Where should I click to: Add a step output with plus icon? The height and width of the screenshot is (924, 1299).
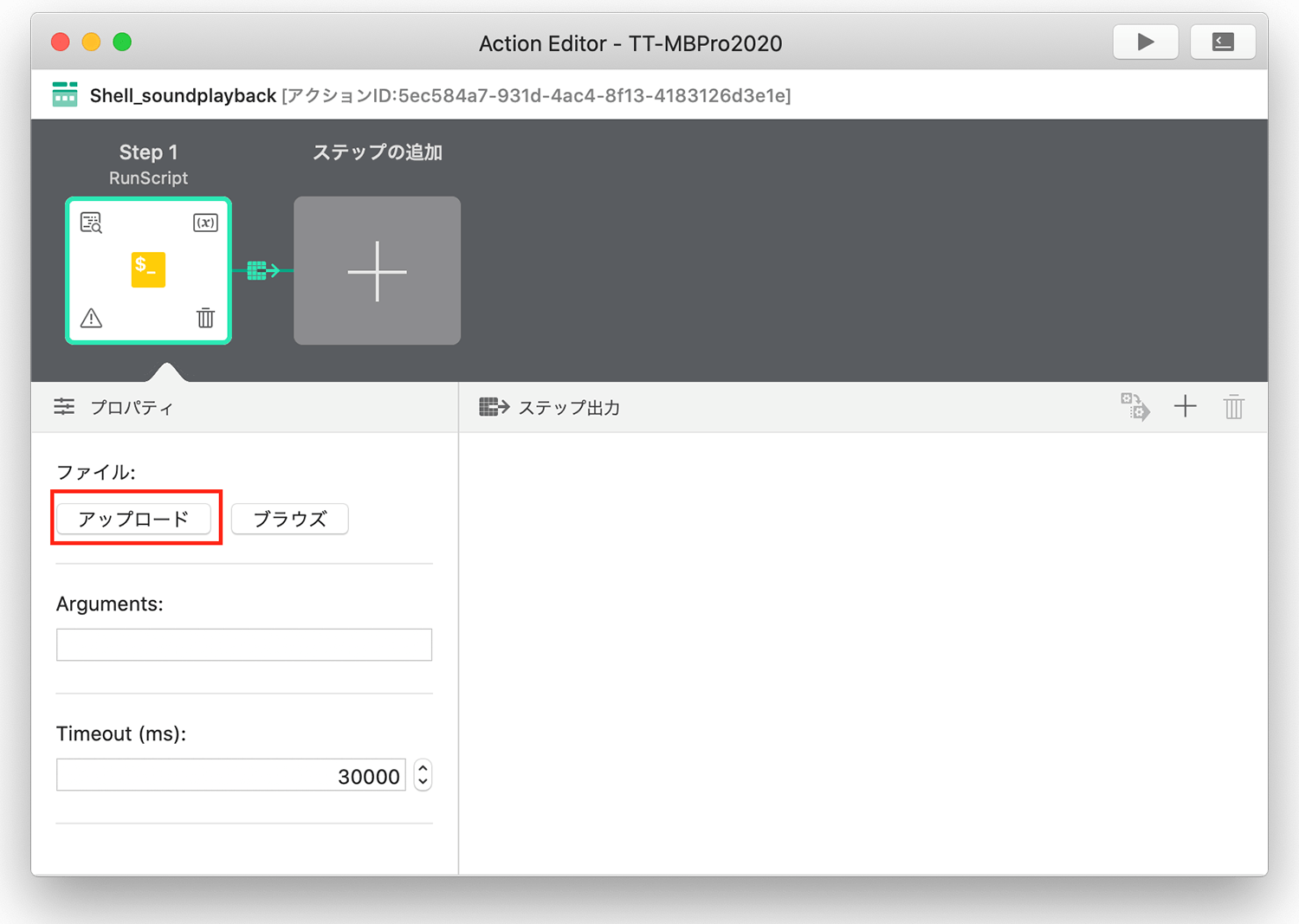point(1185,406)
